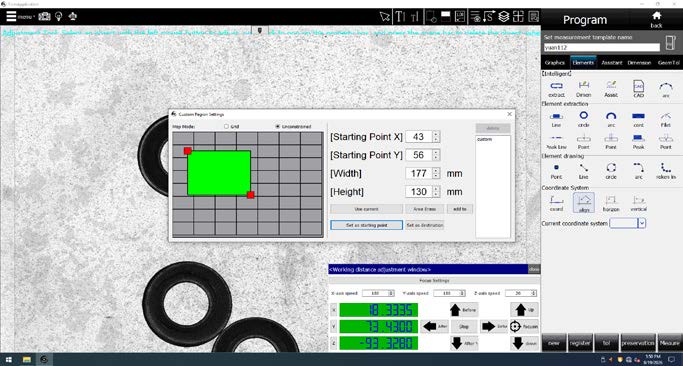Switch to the Assistant tab
Image resolution: width=683 pixels, height=366 pixels.
(x=612, y=63)
